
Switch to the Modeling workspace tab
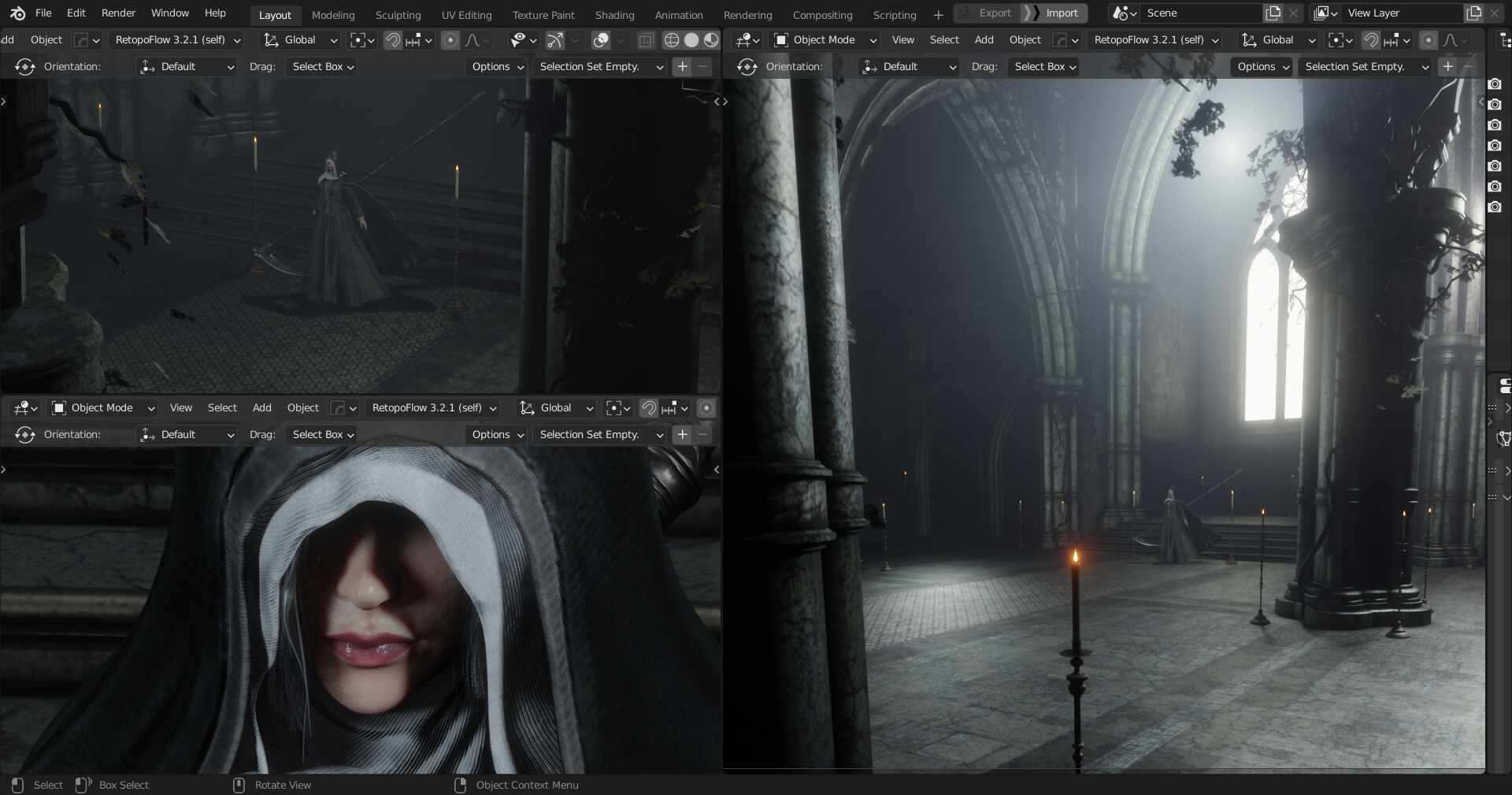pyautogui.click(x=333, y=15)
